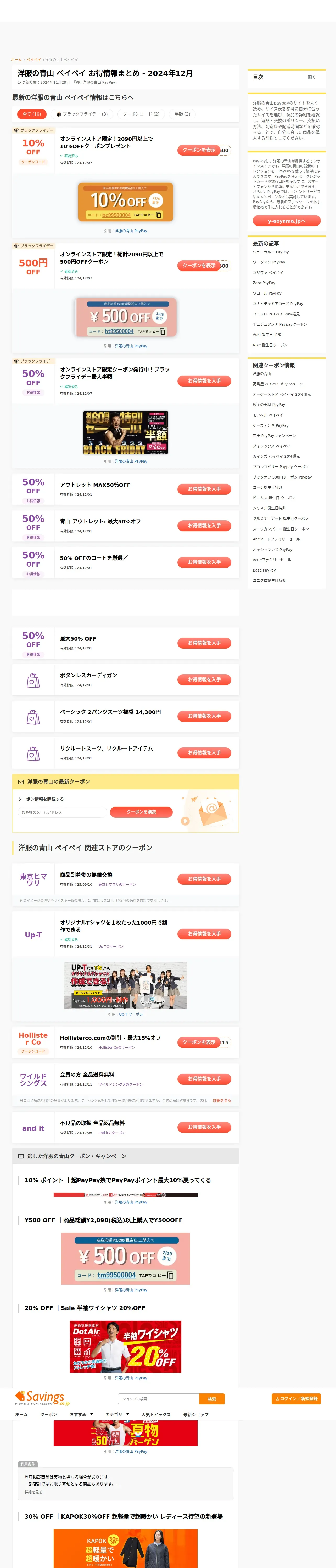
Task: Expand the 目次 table of contents
Action: pos(312,77)
